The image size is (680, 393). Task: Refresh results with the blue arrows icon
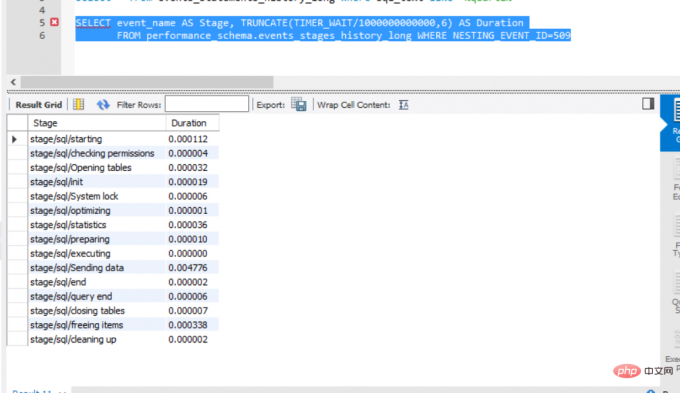[x=103, y=105]
